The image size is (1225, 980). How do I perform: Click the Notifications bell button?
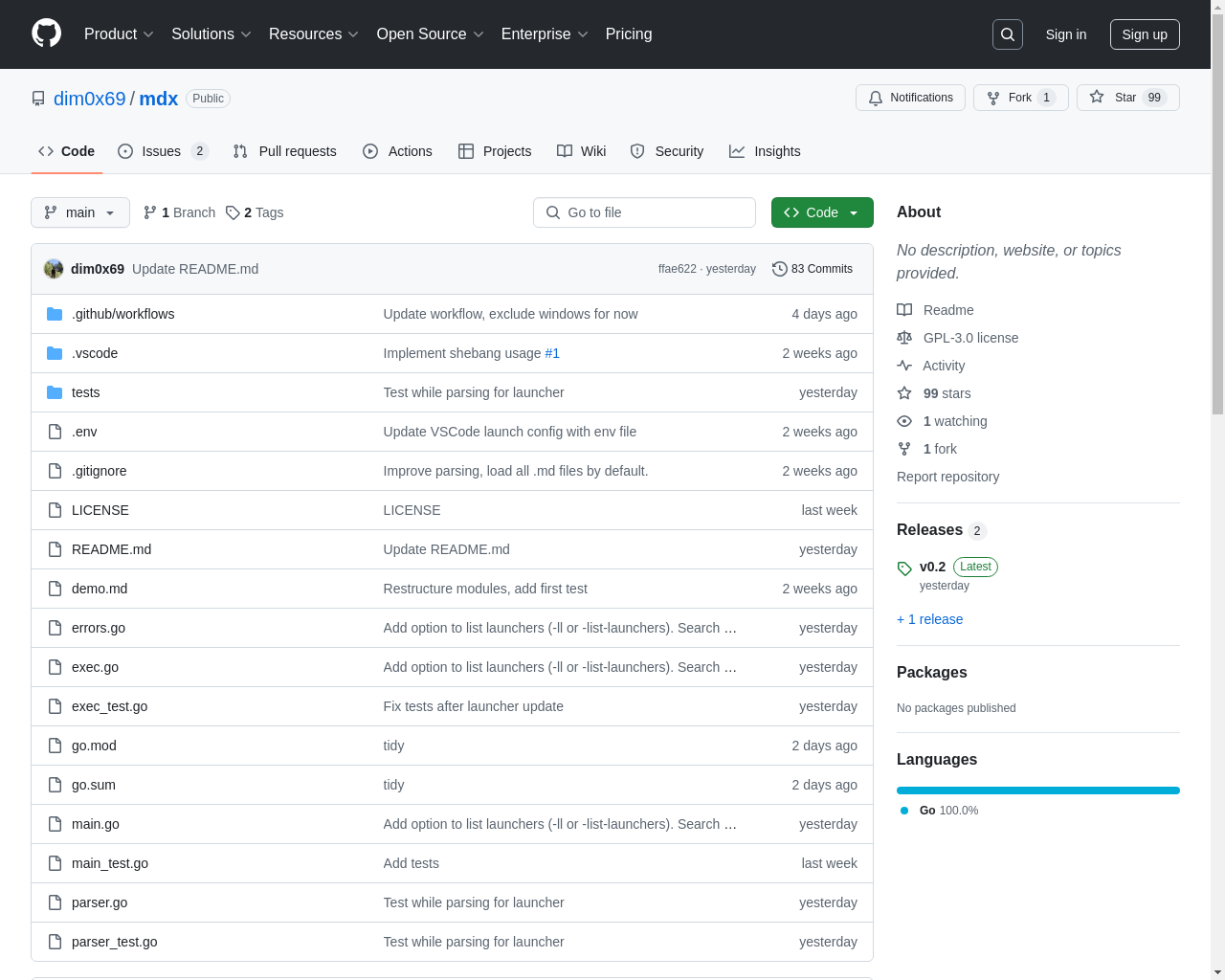click(910, 98)
